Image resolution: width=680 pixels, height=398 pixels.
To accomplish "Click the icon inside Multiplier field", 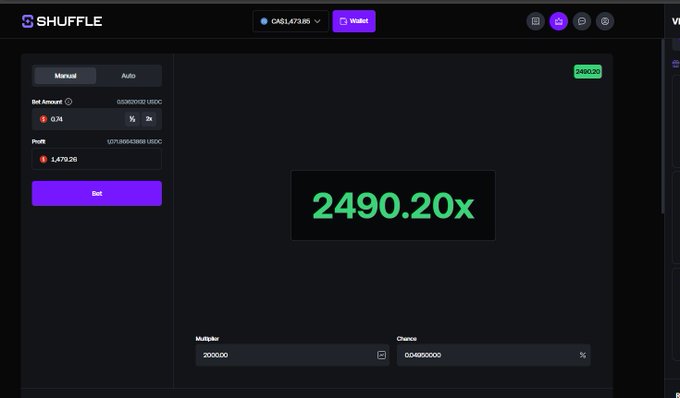I will click(x=381, y=355).
